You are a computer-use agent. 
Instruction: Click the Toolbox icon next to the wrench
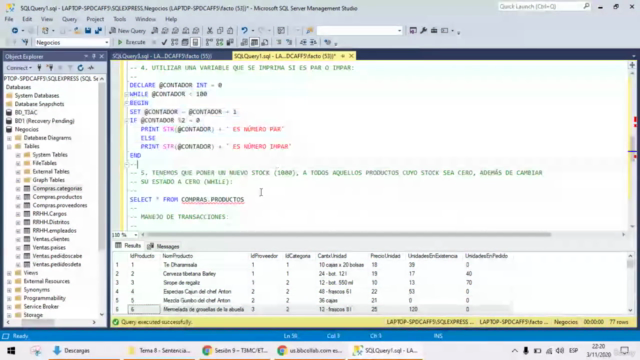[x=434, y=31]
